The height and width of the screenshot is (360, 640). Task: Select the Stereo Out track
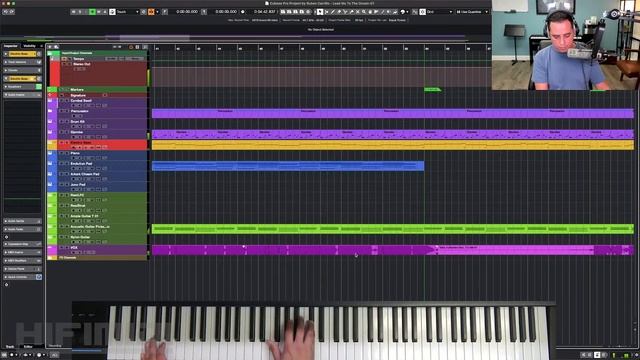pos(98,73)
